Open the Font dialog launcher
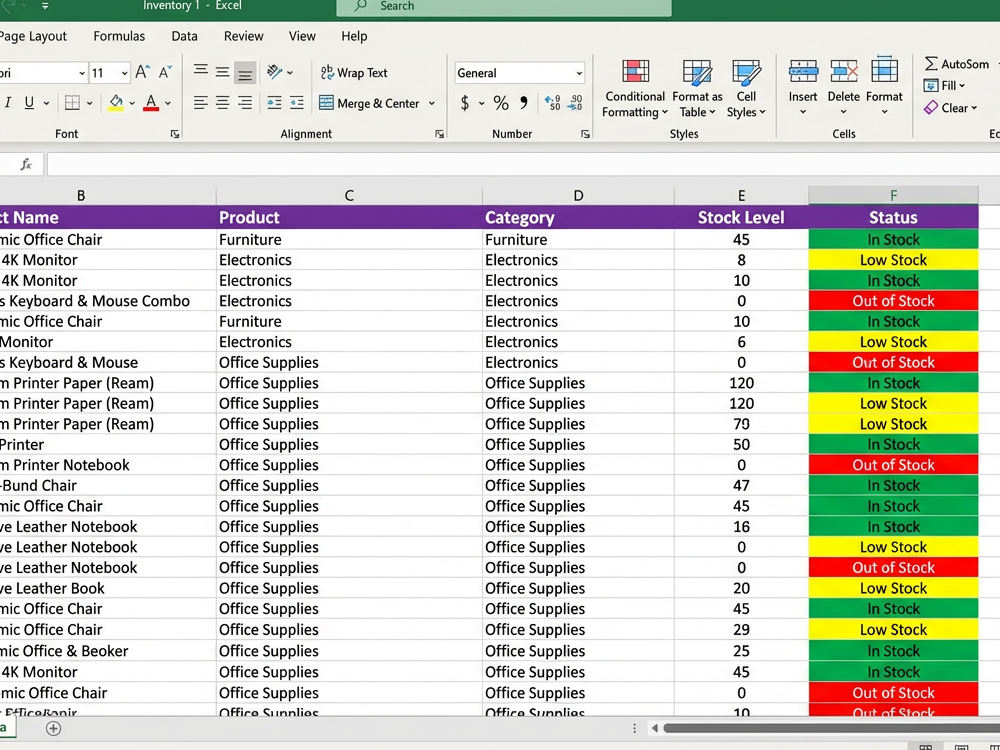Image resolution: width=1000 pixels, height=750 pixels. 175,134
